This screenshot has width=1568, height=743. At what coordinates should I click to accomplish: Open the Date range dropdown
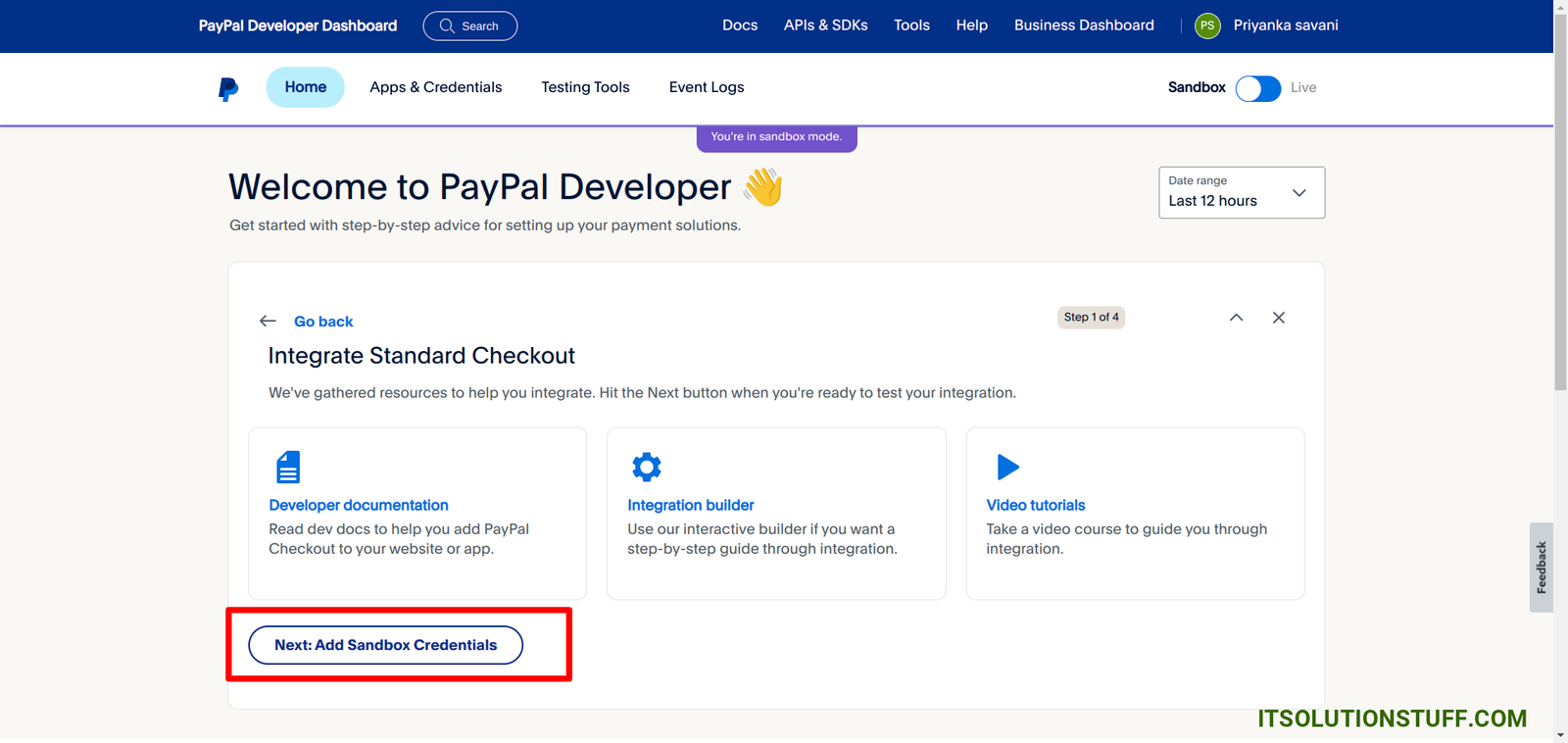[1241, 192]
